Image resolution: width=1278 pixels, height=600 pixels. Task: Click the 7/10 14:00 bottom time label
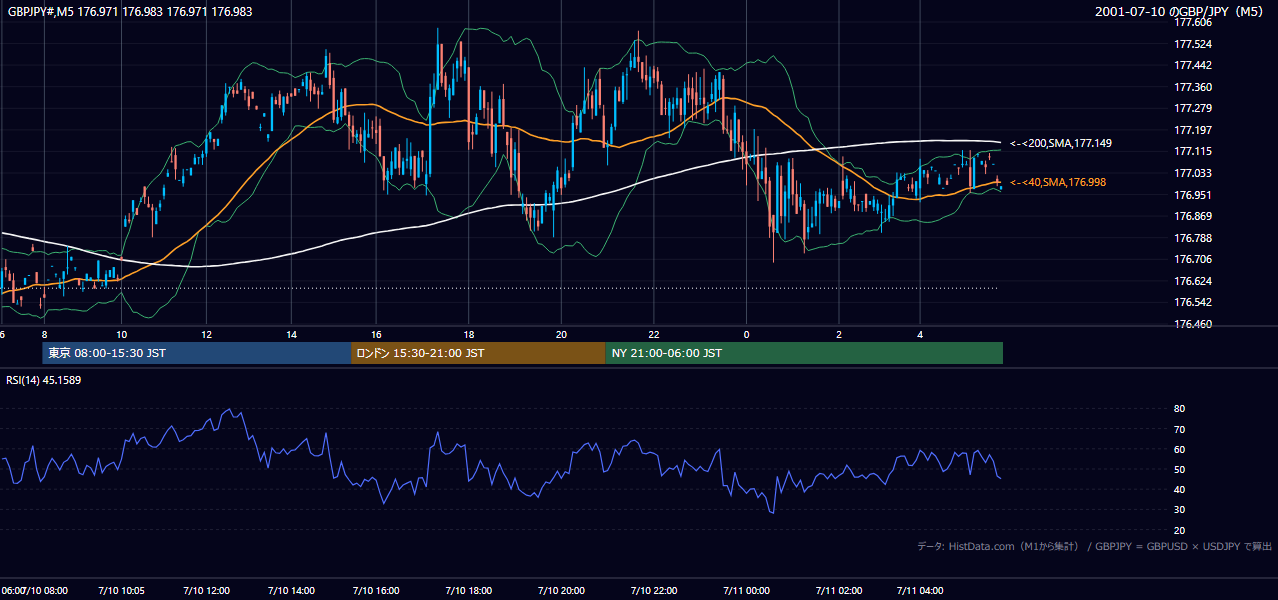pyautogui.click(x=292, y=591)
